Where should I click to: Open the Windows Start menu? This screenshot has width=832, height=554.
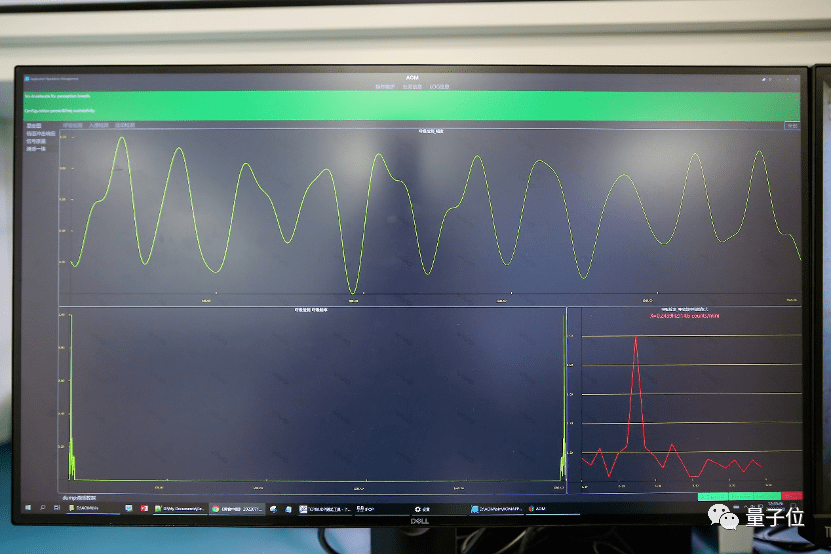click(28, 508)
